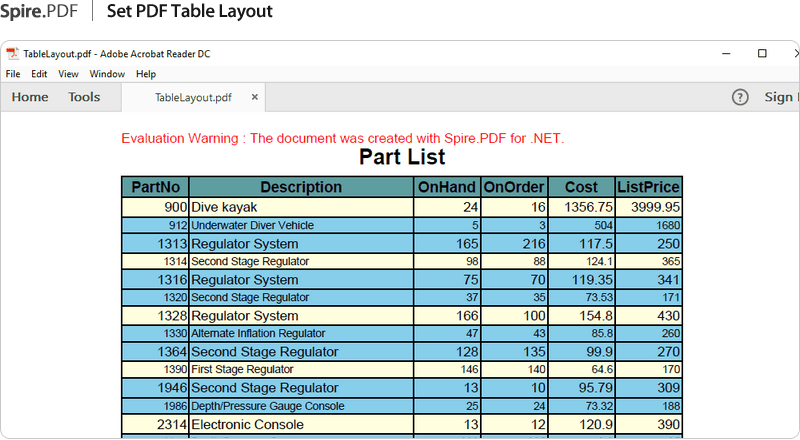Click the Part List title

pyautogui.click(x=402, y=157)
